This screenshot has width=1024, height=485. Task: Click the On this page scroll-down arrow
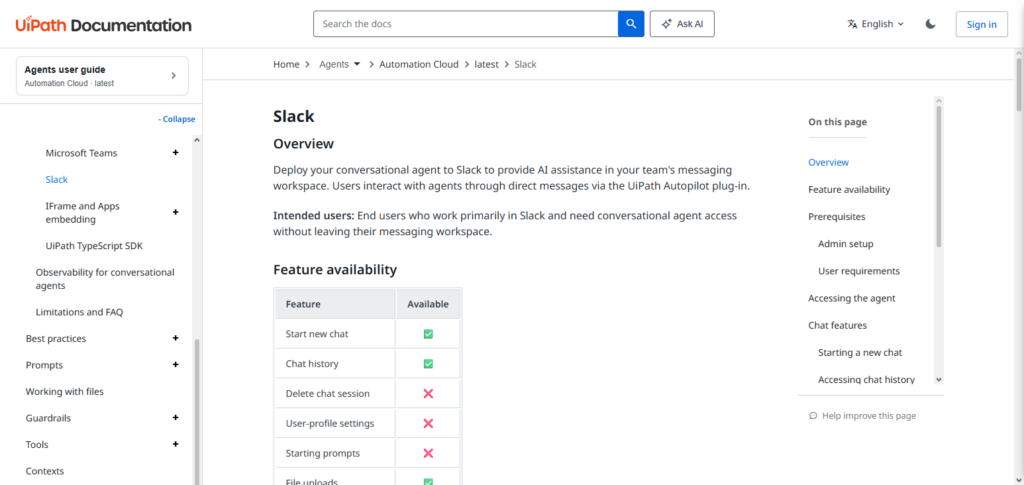click(938, 379)
